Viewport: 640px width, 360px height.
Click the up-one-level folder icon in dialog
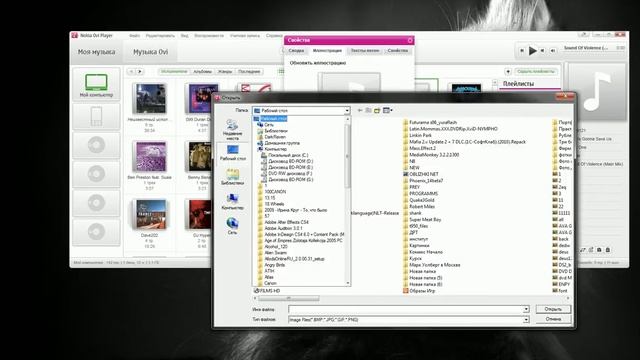[368, 110]
